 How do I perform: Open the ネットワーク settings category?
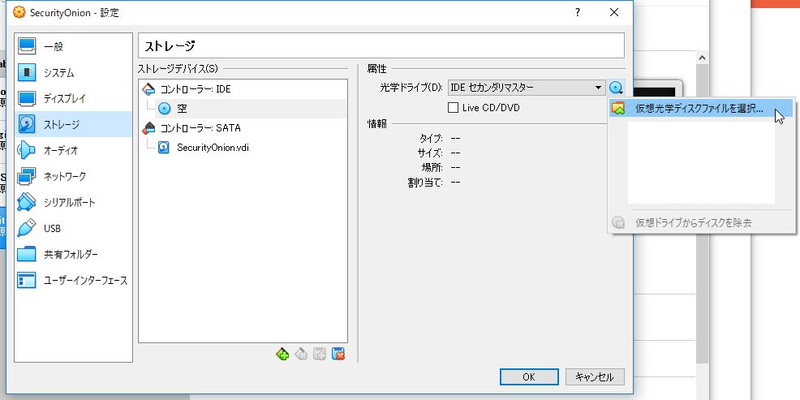[x=73, y=177]
